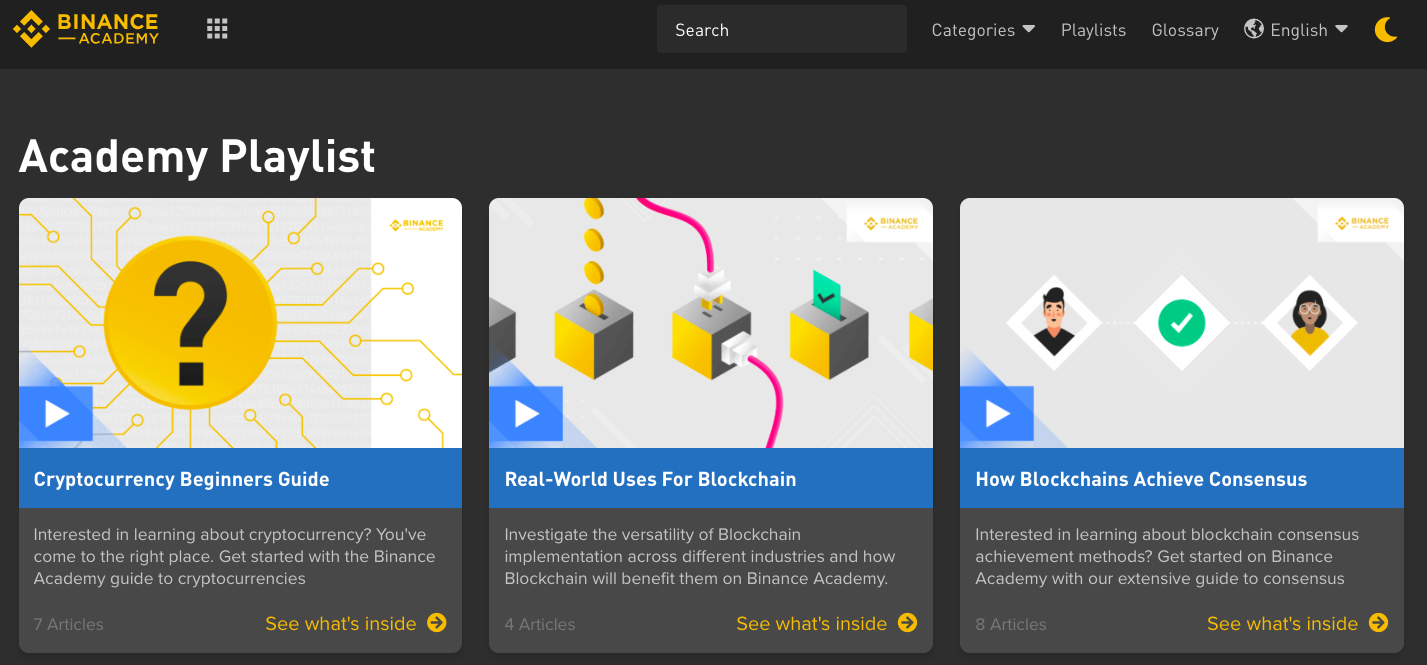Click See what's inside for Real-World Uses For Blockchain
The width and height of the screenshot is (1427, 665).
812,623
